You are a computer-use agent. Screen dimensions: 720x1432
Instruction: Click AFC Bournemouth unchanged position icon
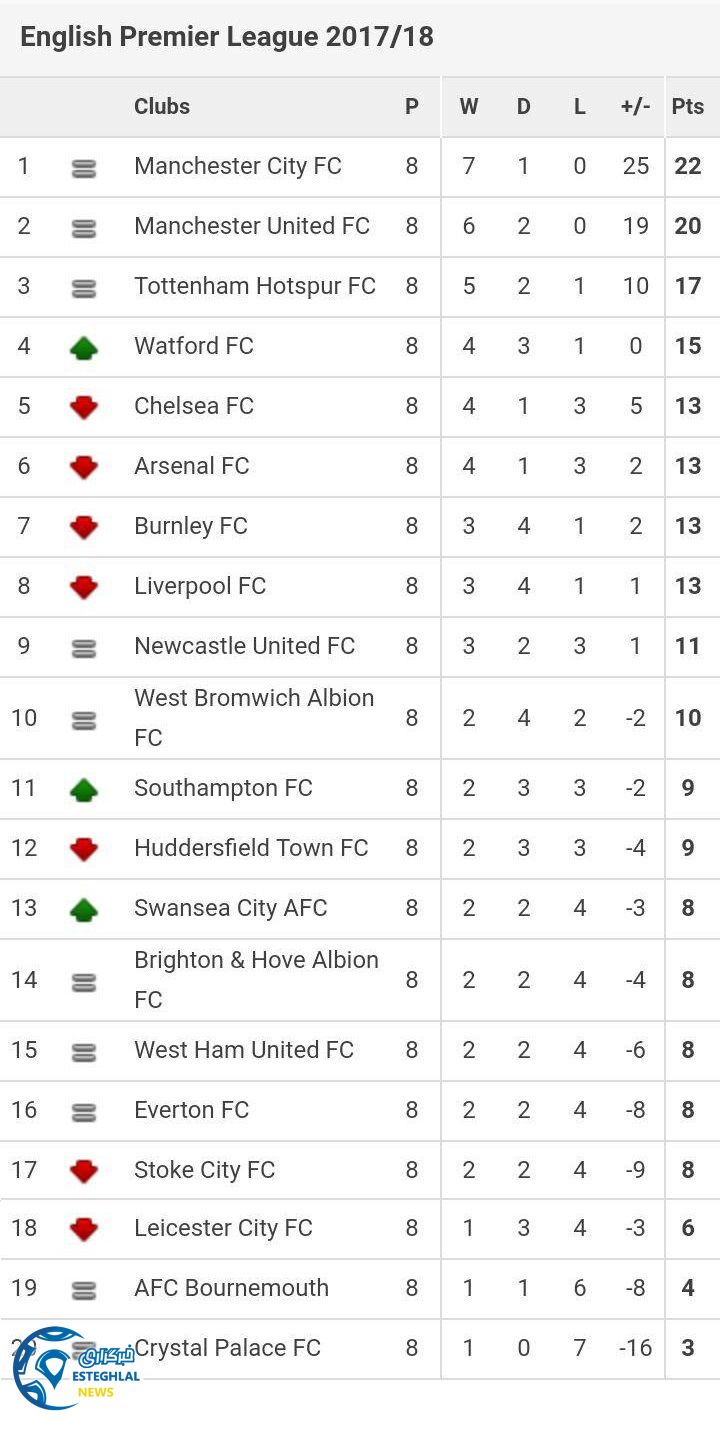[x=84, y=1290]
